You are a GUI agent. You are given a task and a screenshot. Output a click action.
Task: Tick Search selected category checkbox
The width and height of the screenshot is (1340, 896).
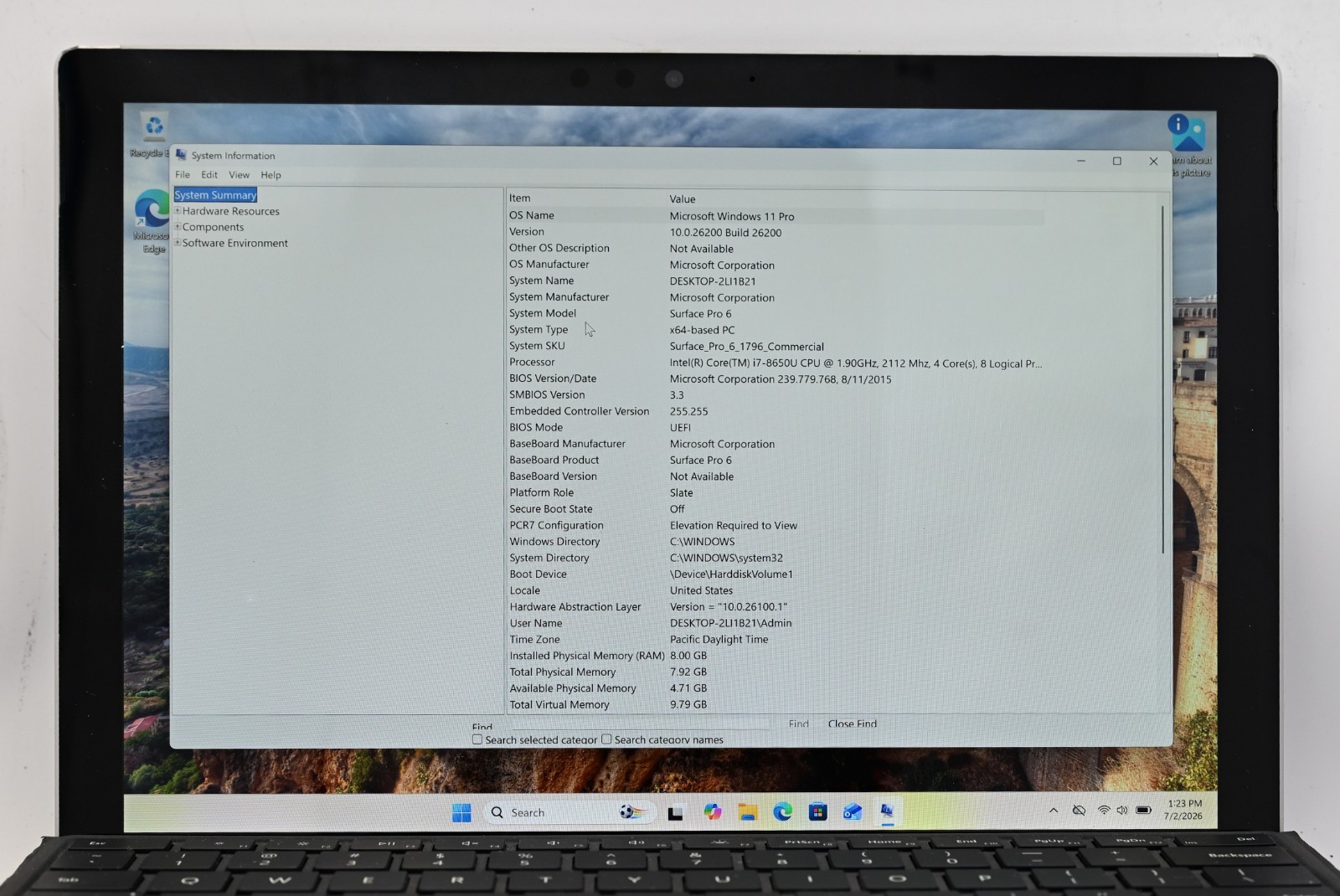point(477,739)
